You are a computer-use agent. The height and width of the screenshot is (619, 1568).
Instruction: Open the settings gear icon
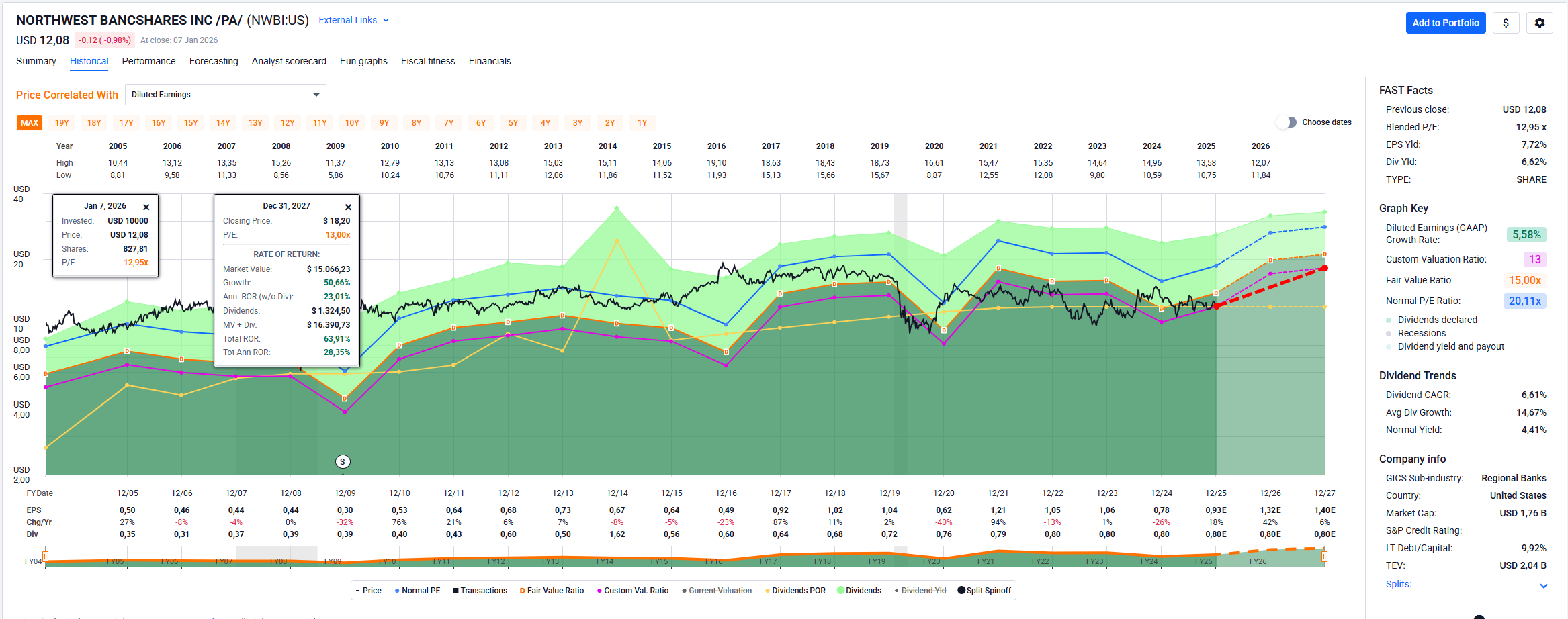click(x=1539, y=23)
